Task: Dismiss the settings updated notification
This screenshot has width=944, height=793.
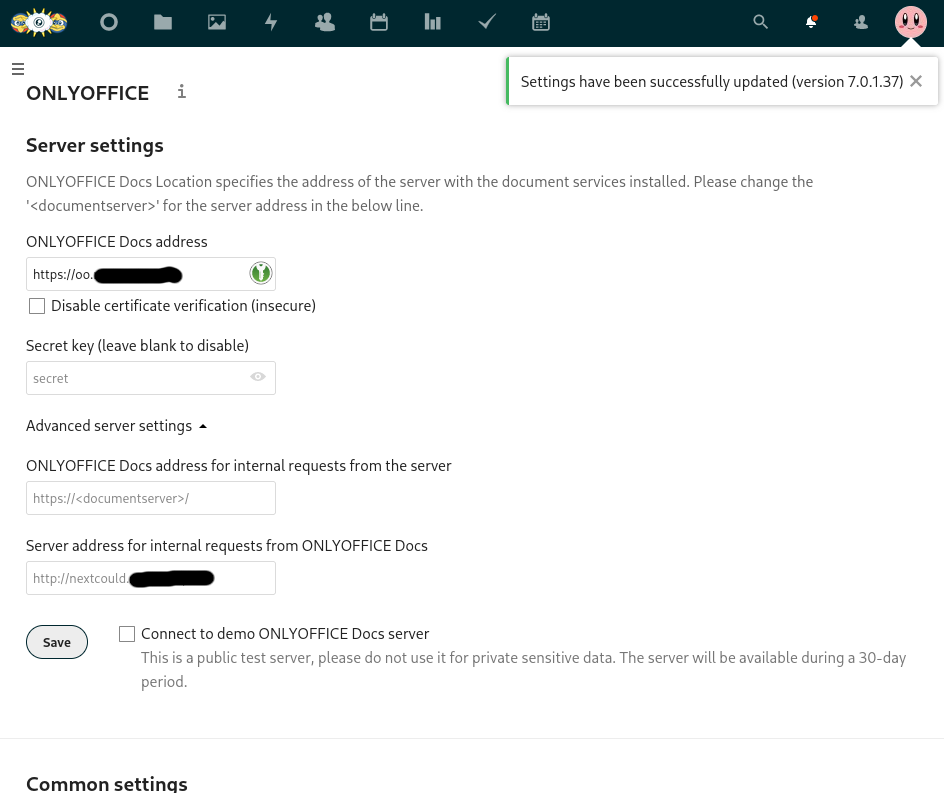Action: coord(916,81)
